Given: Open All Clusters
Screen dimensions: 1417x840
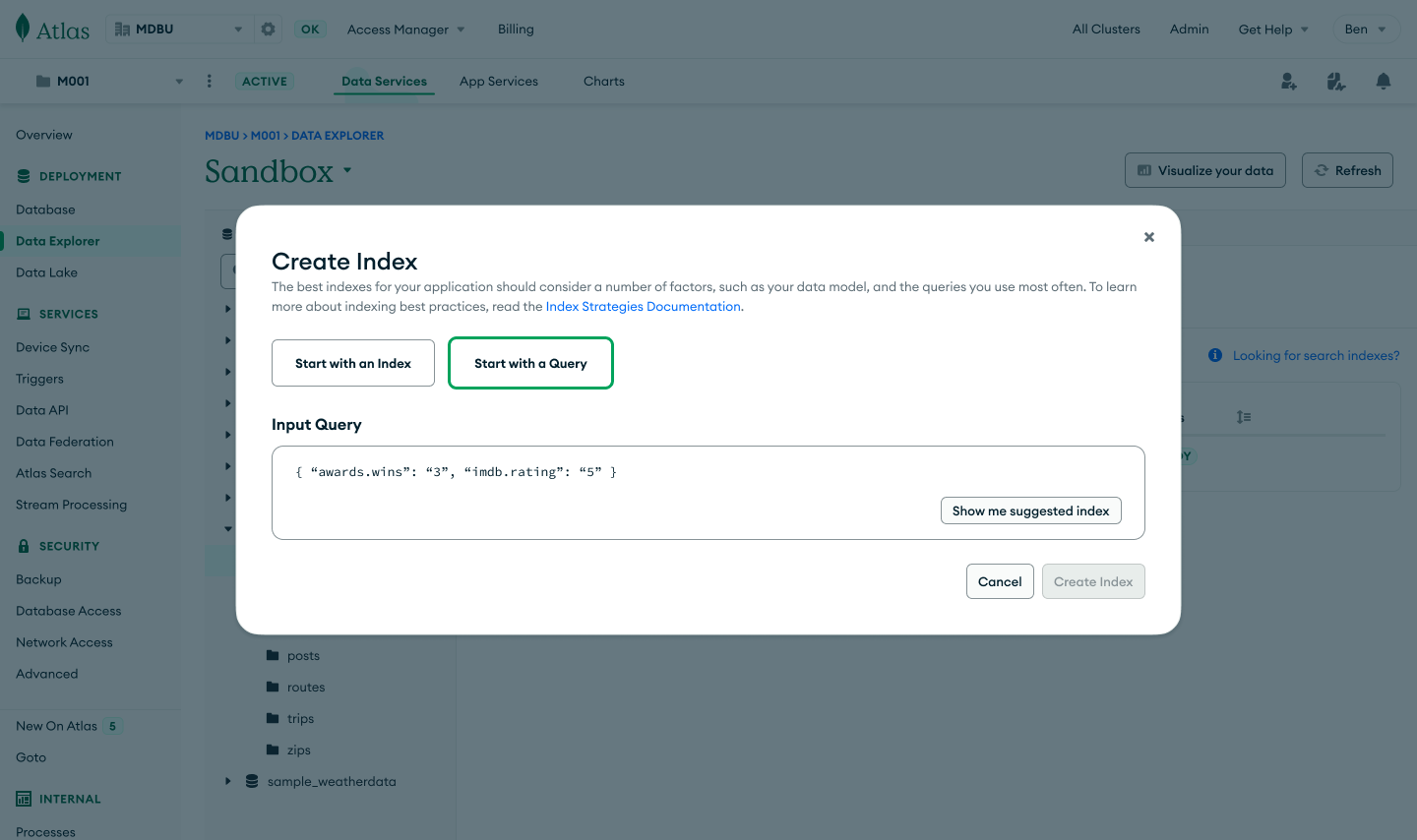Looking at the screenshot, I should point(1106,30).
